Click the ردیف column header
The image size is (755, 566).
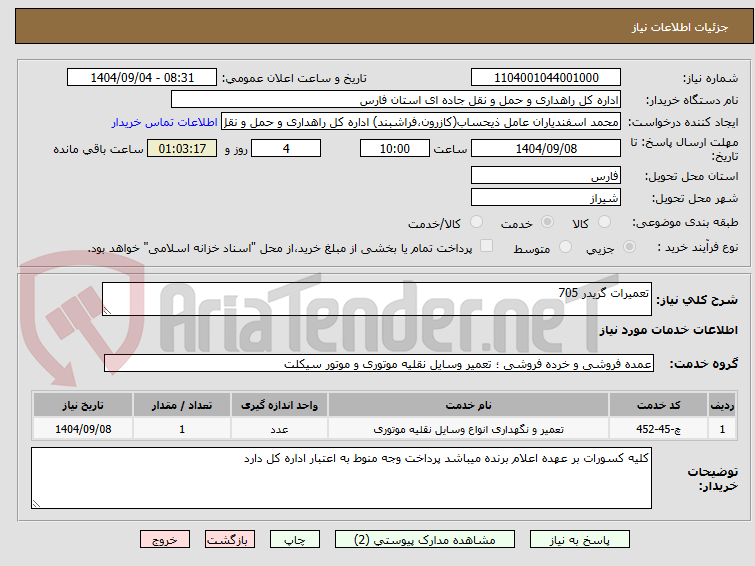click(722, 405)
